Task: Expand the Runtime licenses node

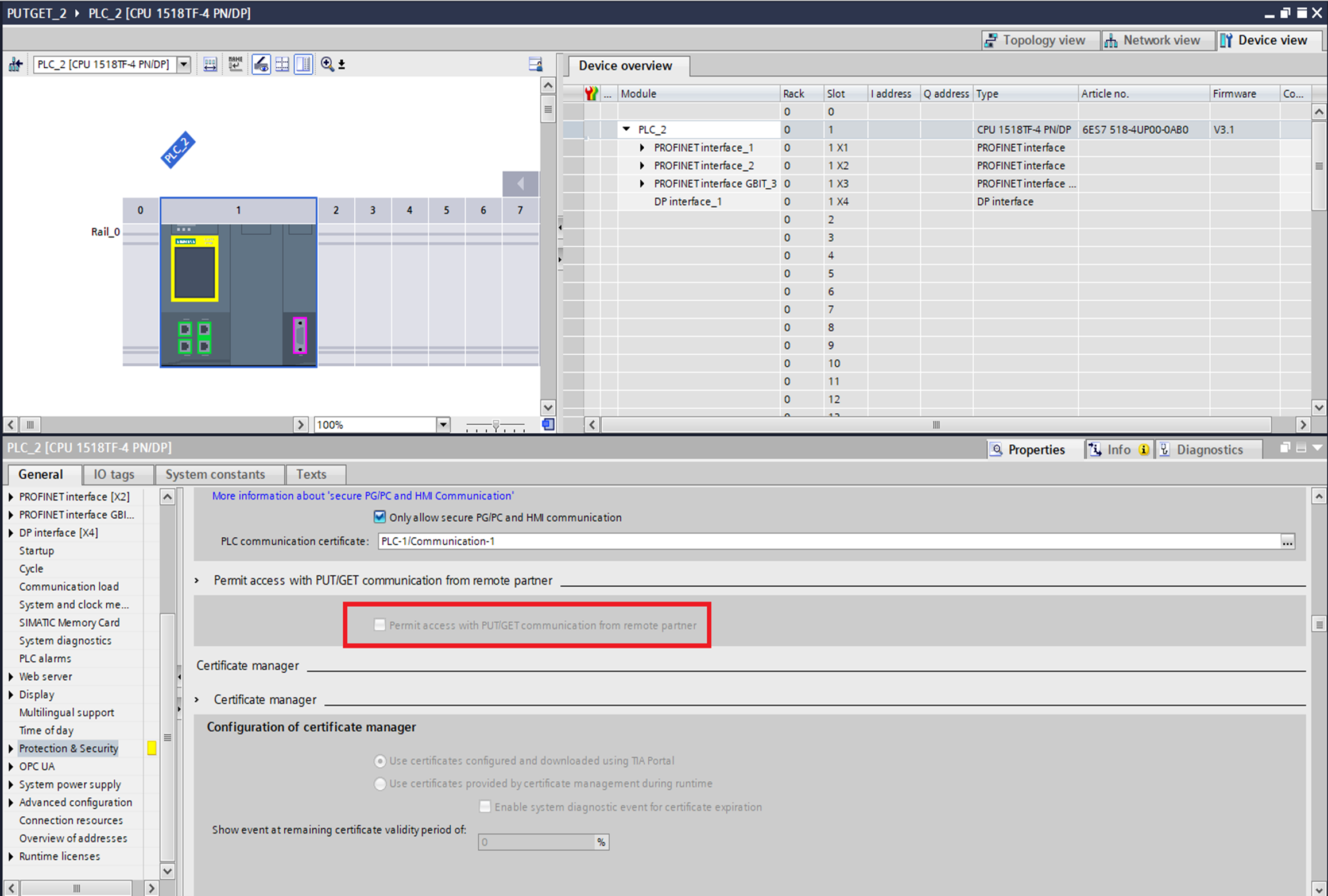Action: [x=11, y=856]
